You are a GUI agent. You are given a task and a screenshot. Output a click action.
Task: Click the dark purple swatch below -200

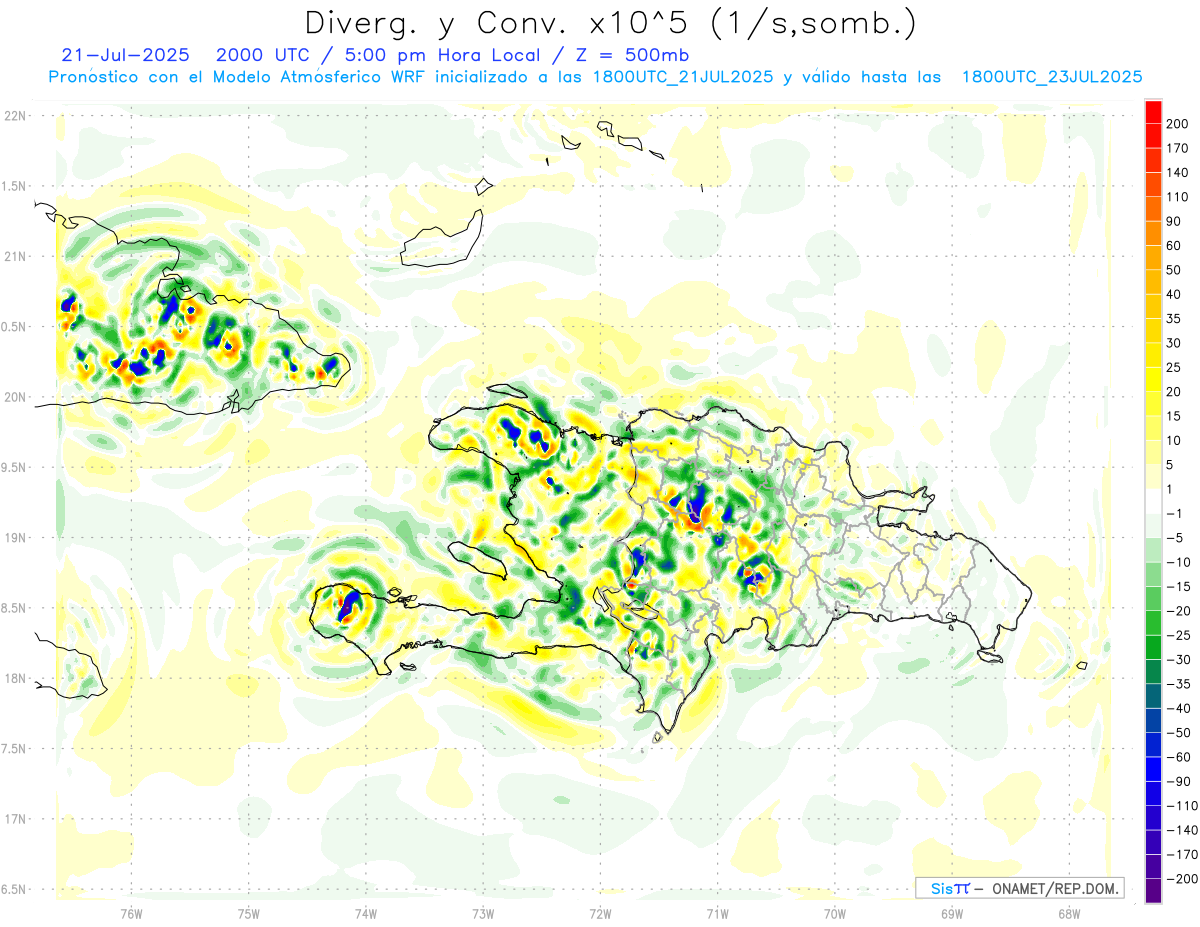click(1153, 890)
